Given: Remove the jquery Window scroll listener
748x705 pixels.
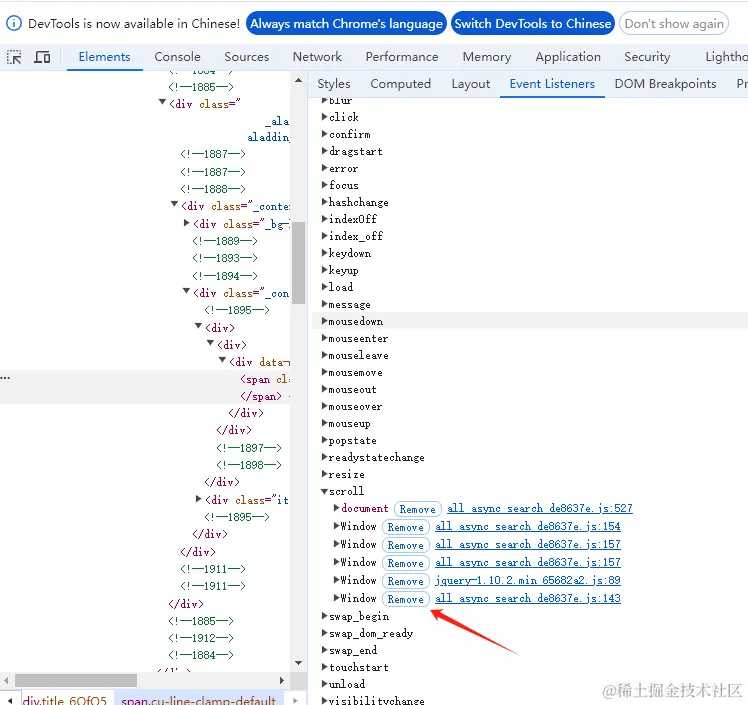Looking at the screenshot, I should 405,581.
